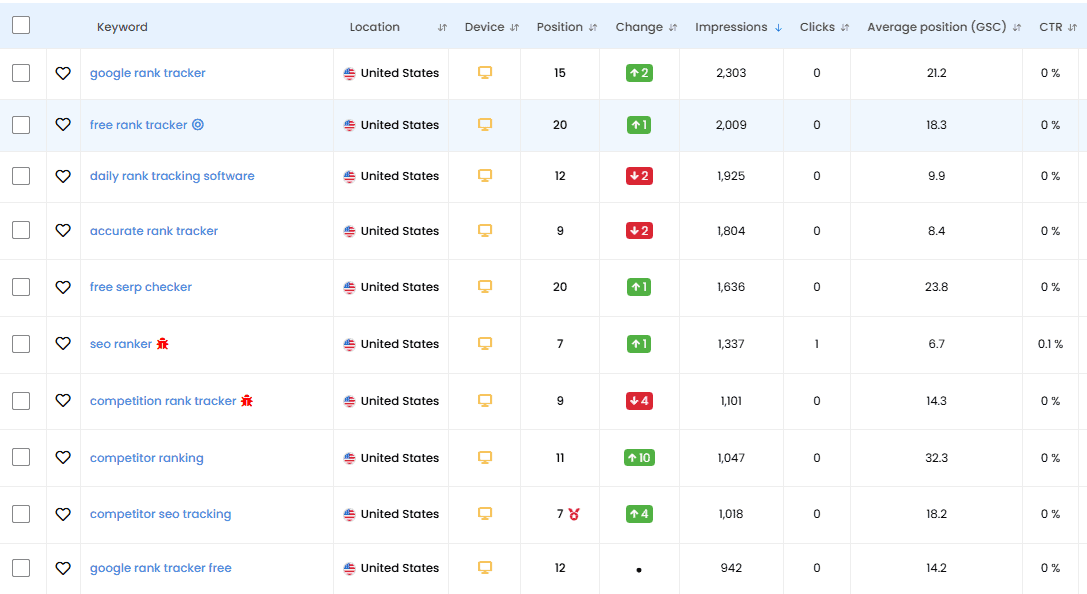Check the box for 'daily rank tracking software'
1087x594 pixels.
click(x=21, y=176)
